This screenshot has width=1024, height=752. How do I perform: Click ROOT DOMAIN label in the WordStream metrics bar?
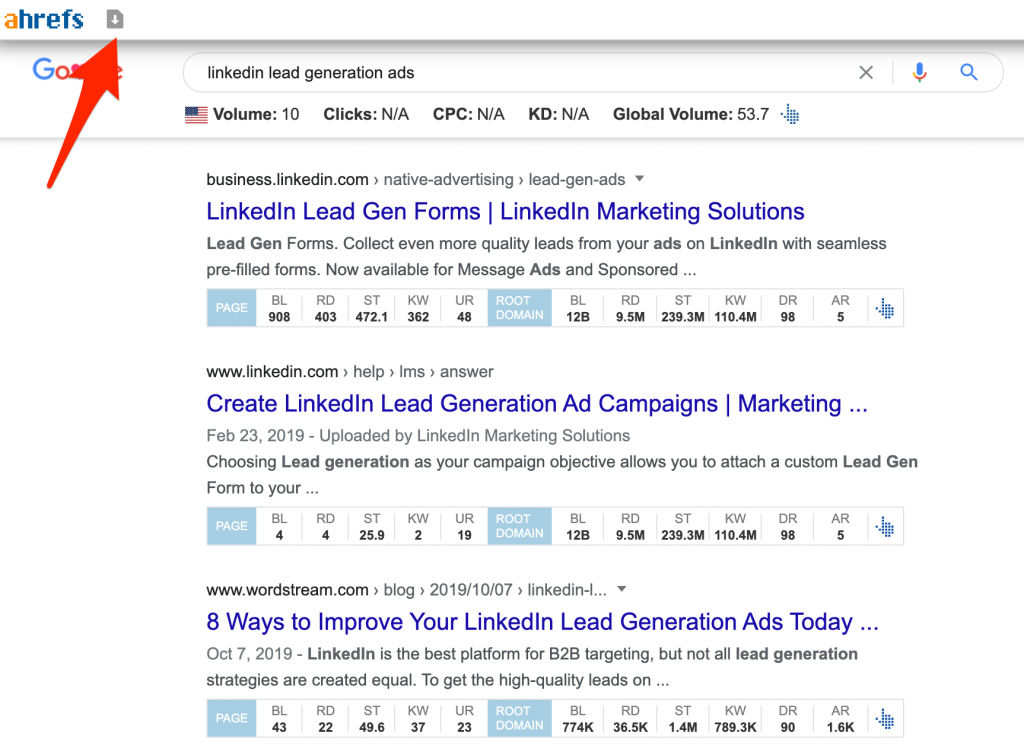[520, 718]
